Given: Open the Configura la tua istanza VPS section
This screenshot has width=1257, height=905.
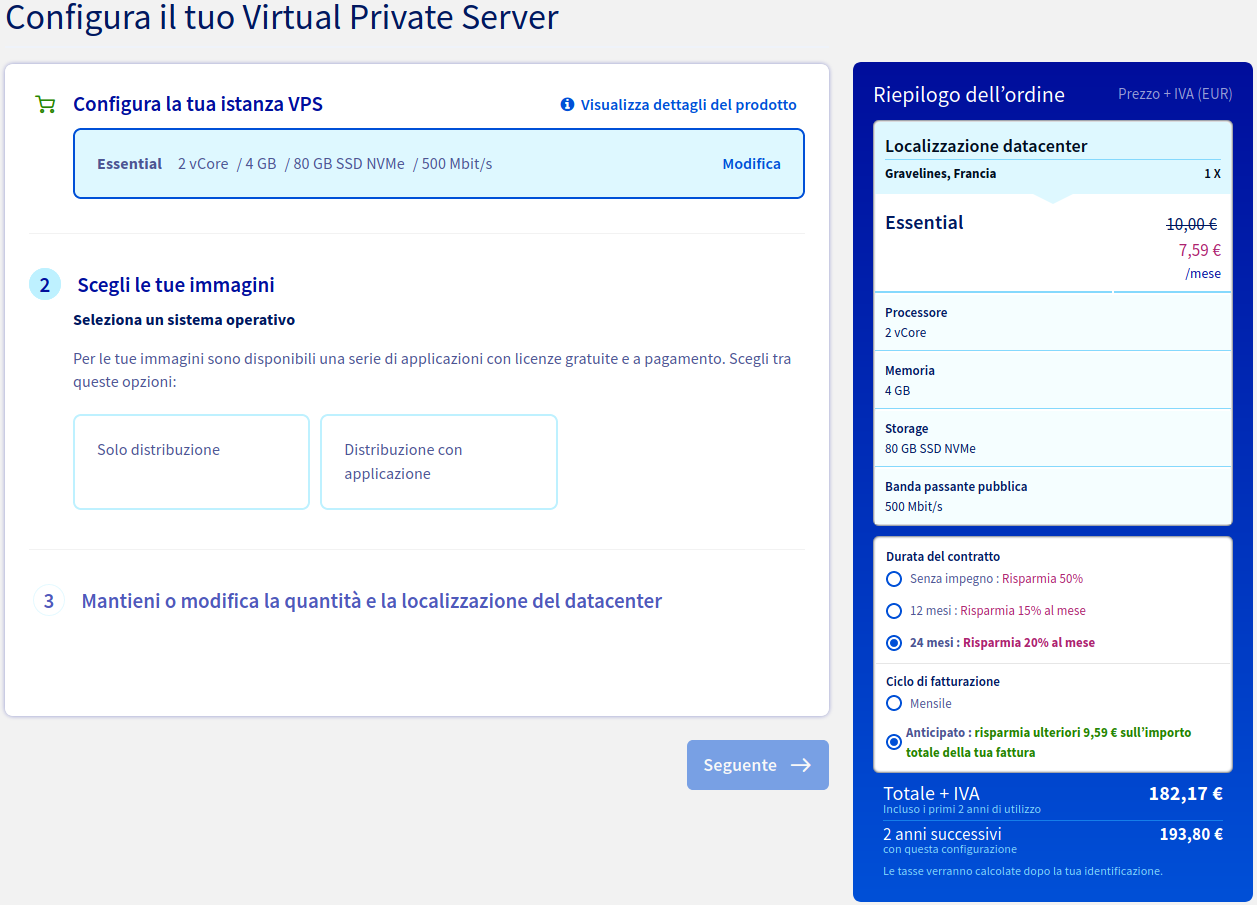Looking at the screenshot, I should point(198,104).
